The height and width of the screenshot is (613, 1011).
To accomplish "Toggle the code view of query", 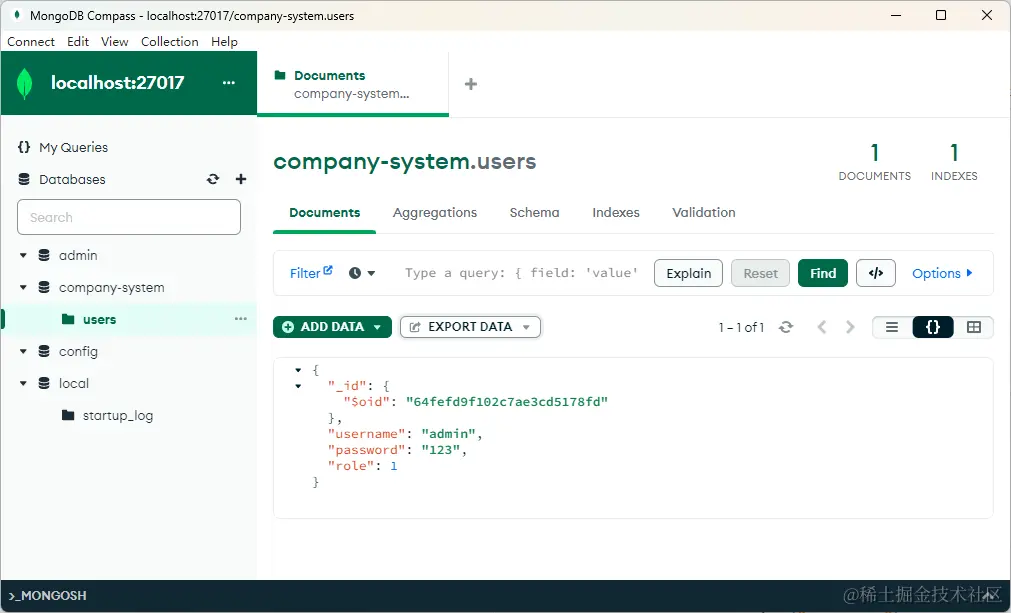I will coord(876,273).
